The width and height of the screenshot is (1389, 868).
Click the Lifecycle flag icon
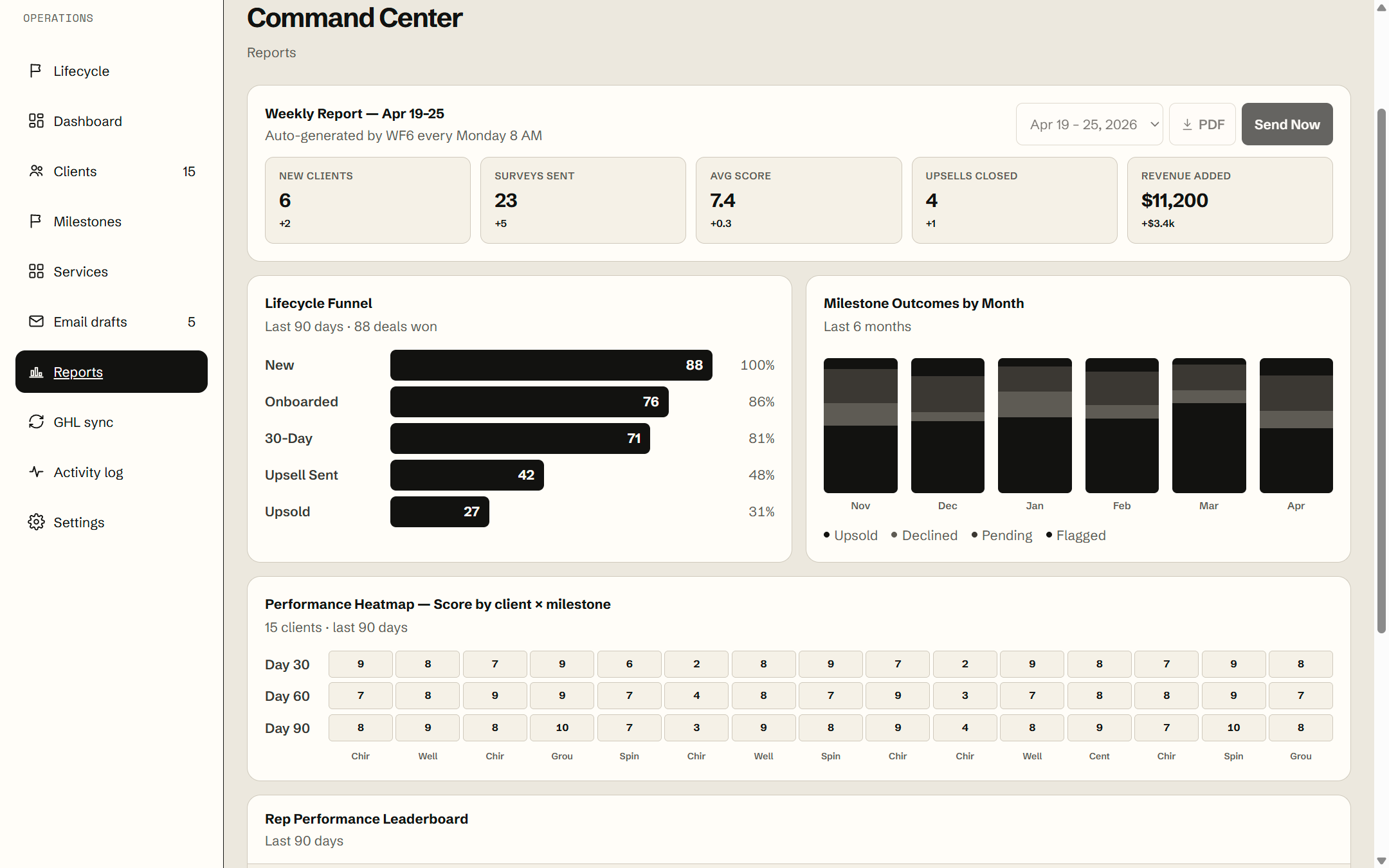36,71
